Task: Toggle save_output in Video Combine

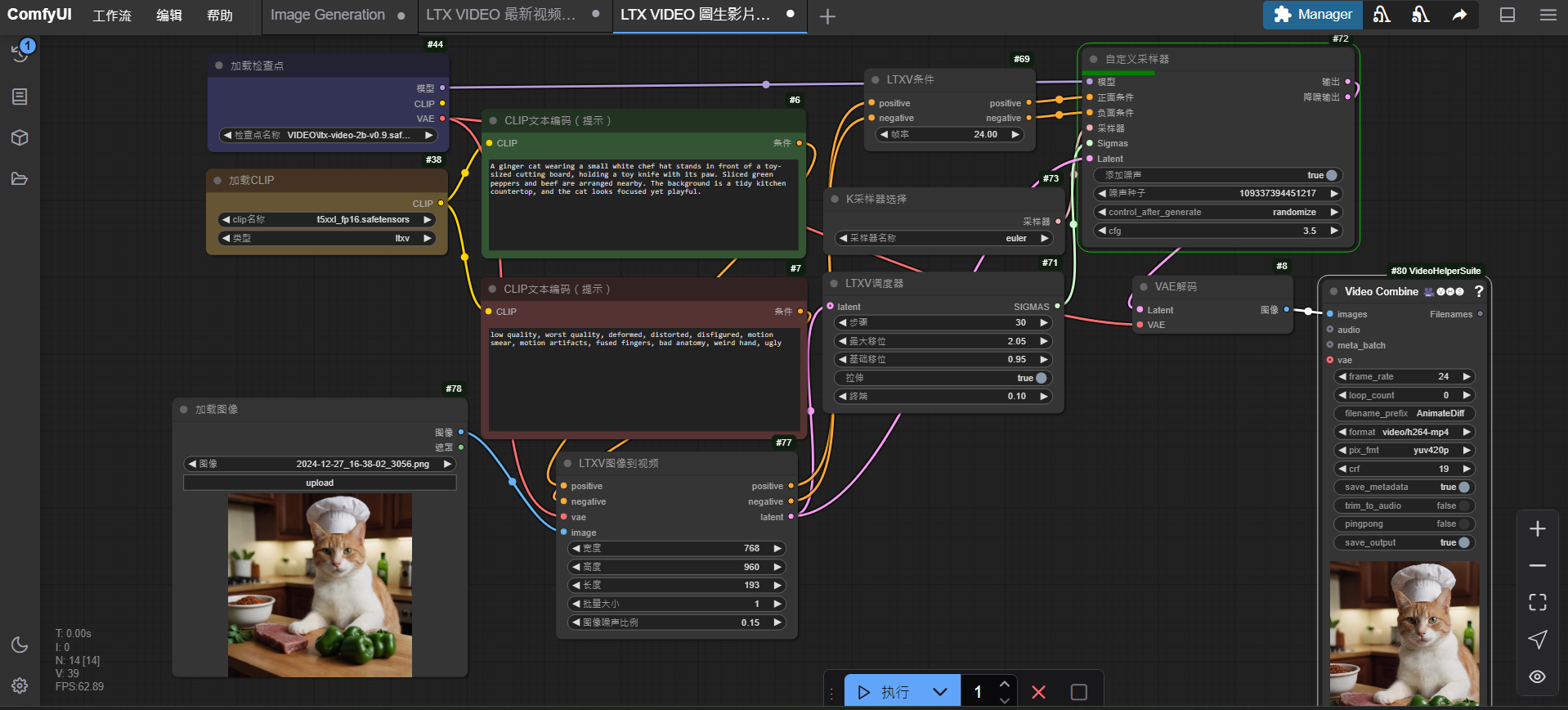Action: coord(1463,542)
